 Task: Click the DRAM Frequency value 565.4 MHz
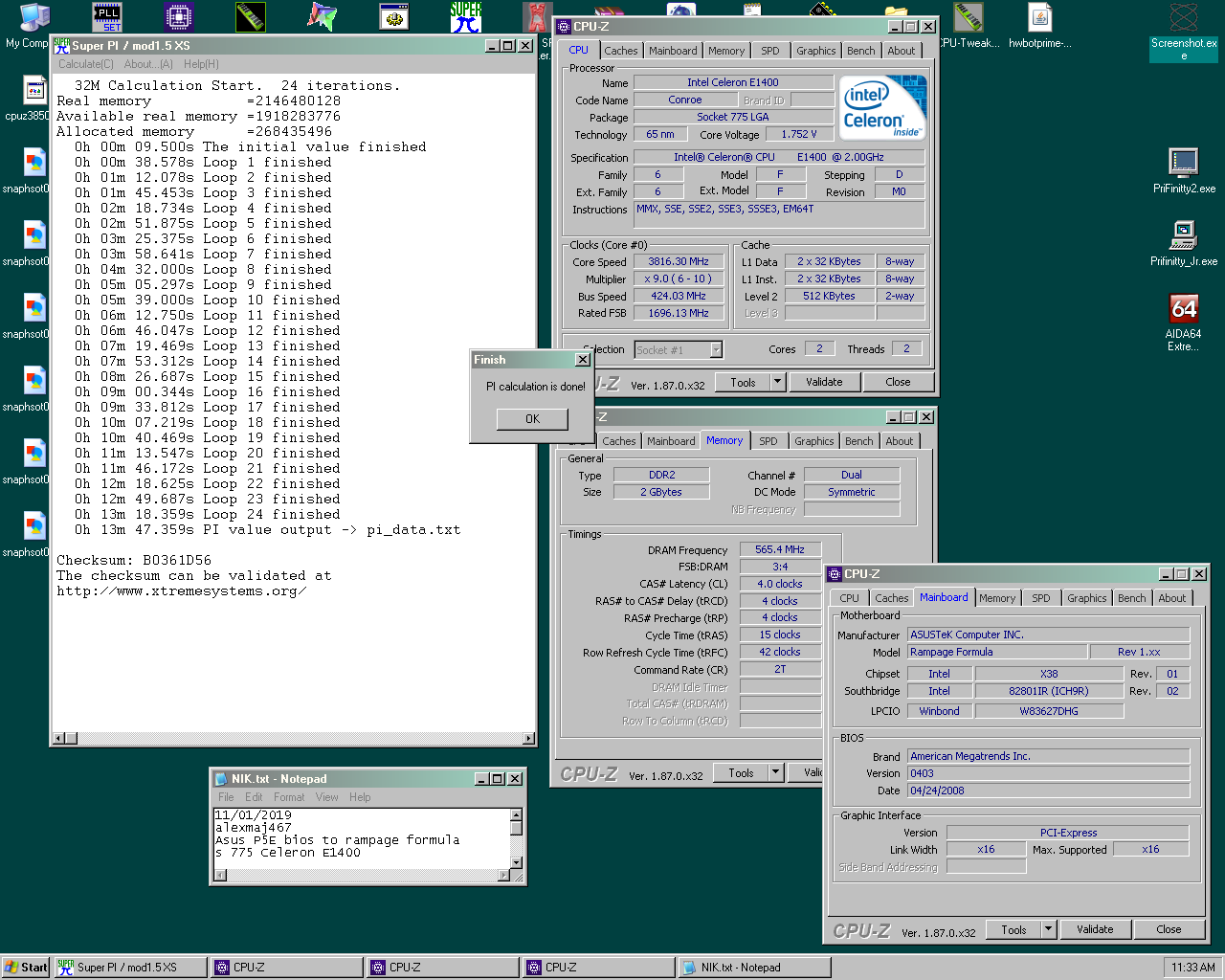click(x=780, y=549)
